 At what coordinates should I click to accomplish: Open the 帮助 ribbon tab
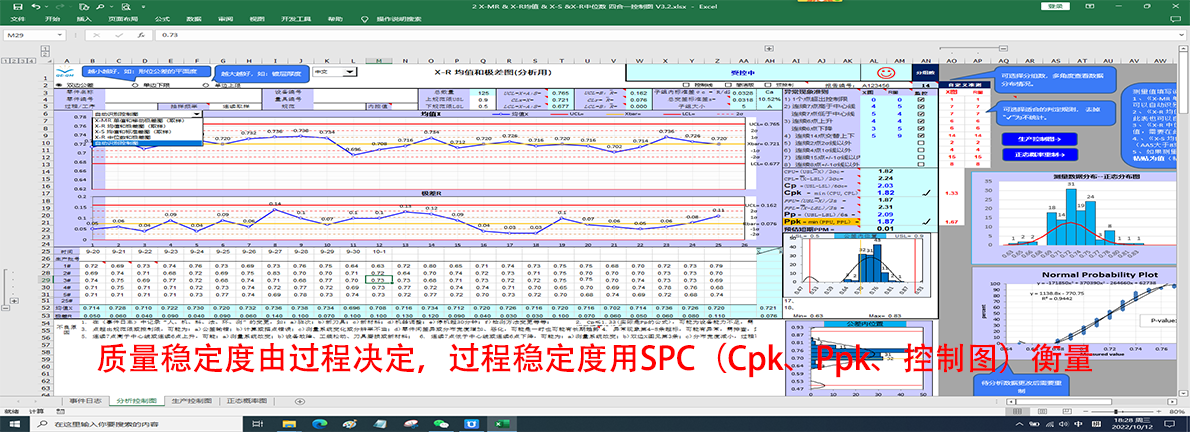pyautogui.click(x=334, y=18)
